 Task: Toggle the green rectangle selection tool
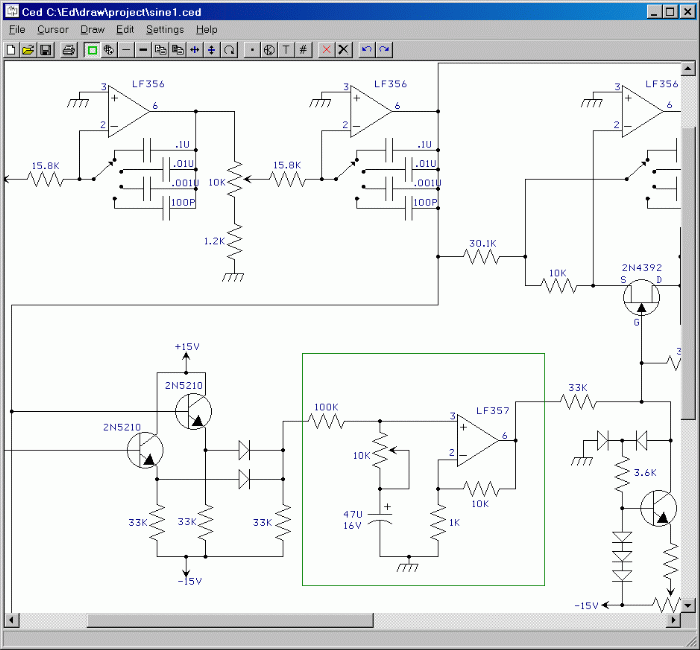coord(92,49)
